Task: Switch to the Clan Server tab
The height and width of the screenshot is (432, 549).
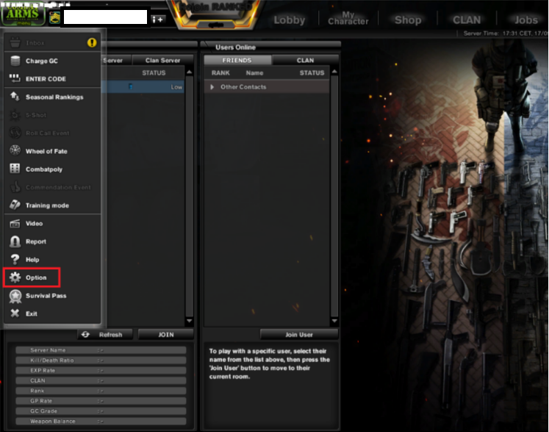Action: click(163, 60)
